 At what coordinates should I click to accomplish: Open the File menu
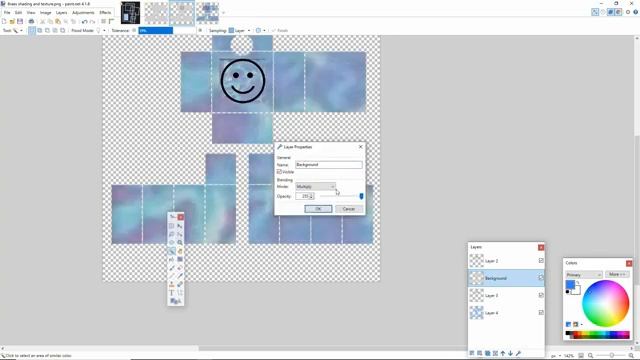7,13
